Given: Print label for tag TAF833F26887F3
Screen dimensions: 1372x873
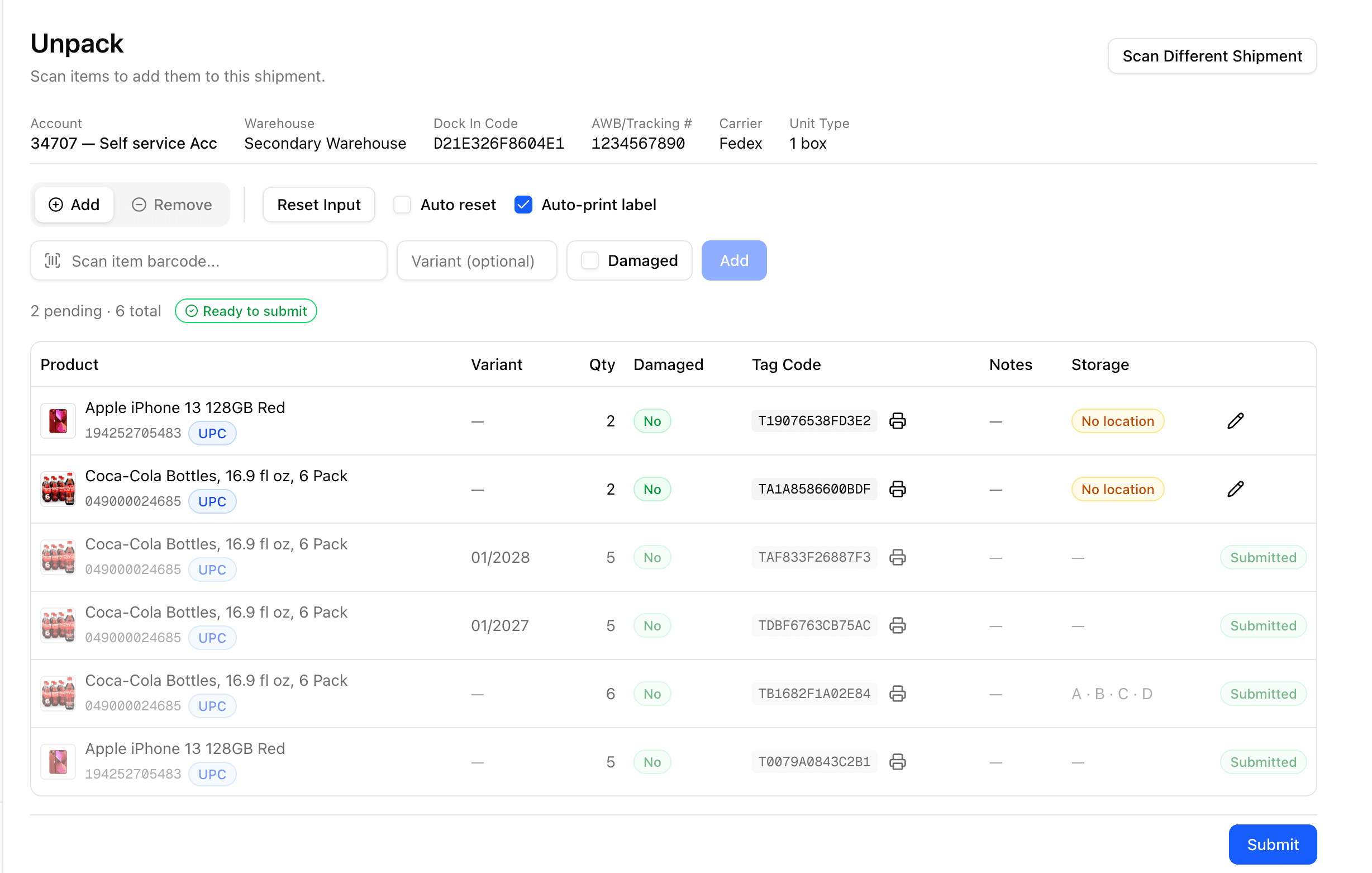Looking at the screenshot, I should 897,557.
